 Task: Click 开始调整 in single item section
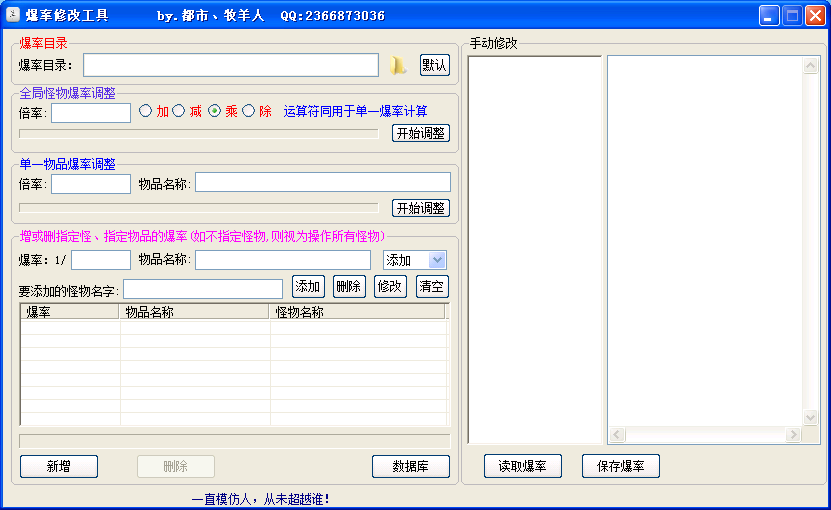(420, 208)
